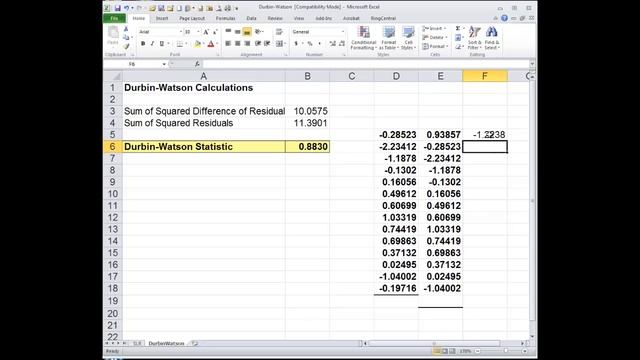640x360 pixels.
Task: Click the Paste button
Action: tap(113, 36)
